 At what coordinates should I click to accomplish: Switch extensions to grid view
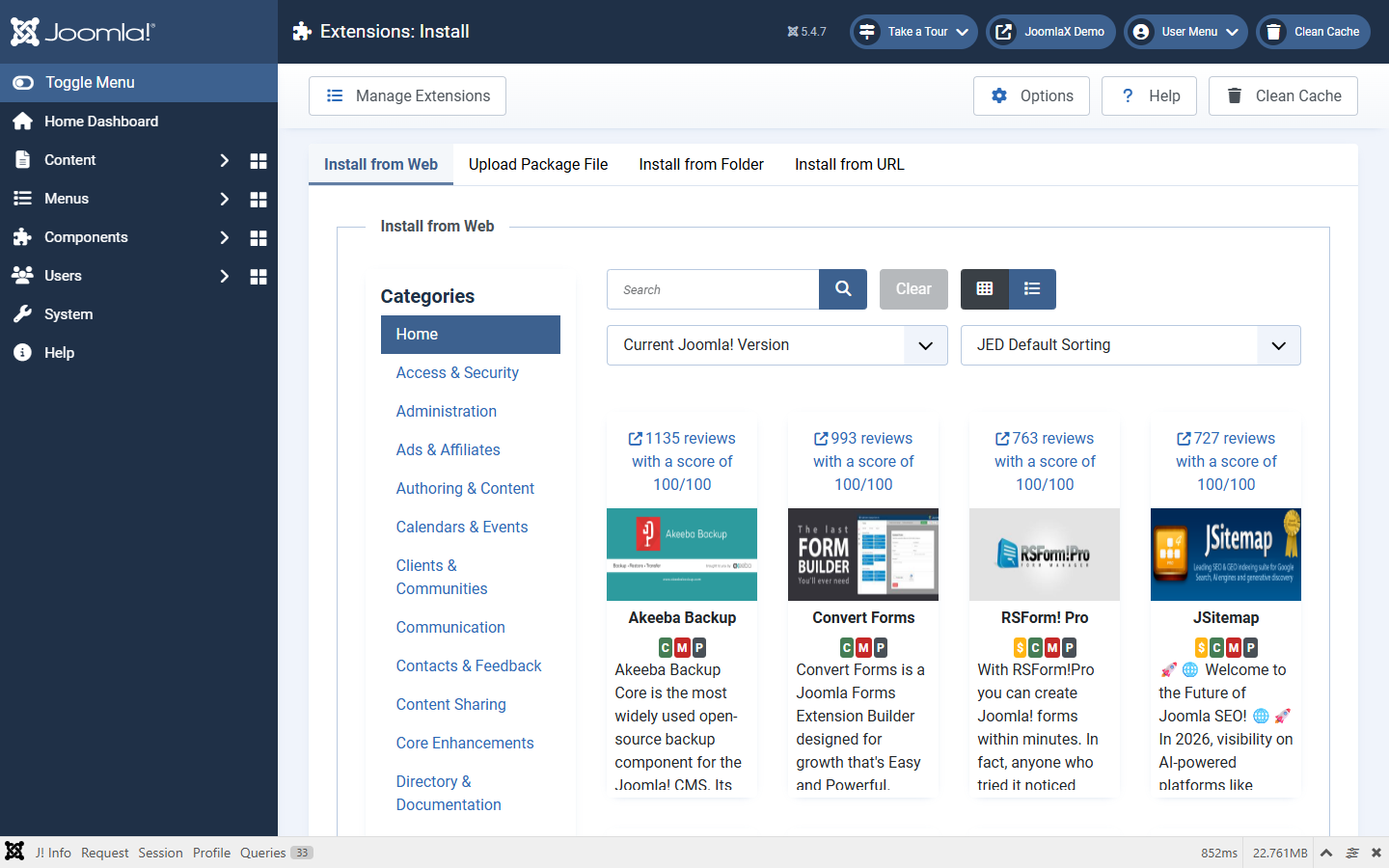pos(985,289)
